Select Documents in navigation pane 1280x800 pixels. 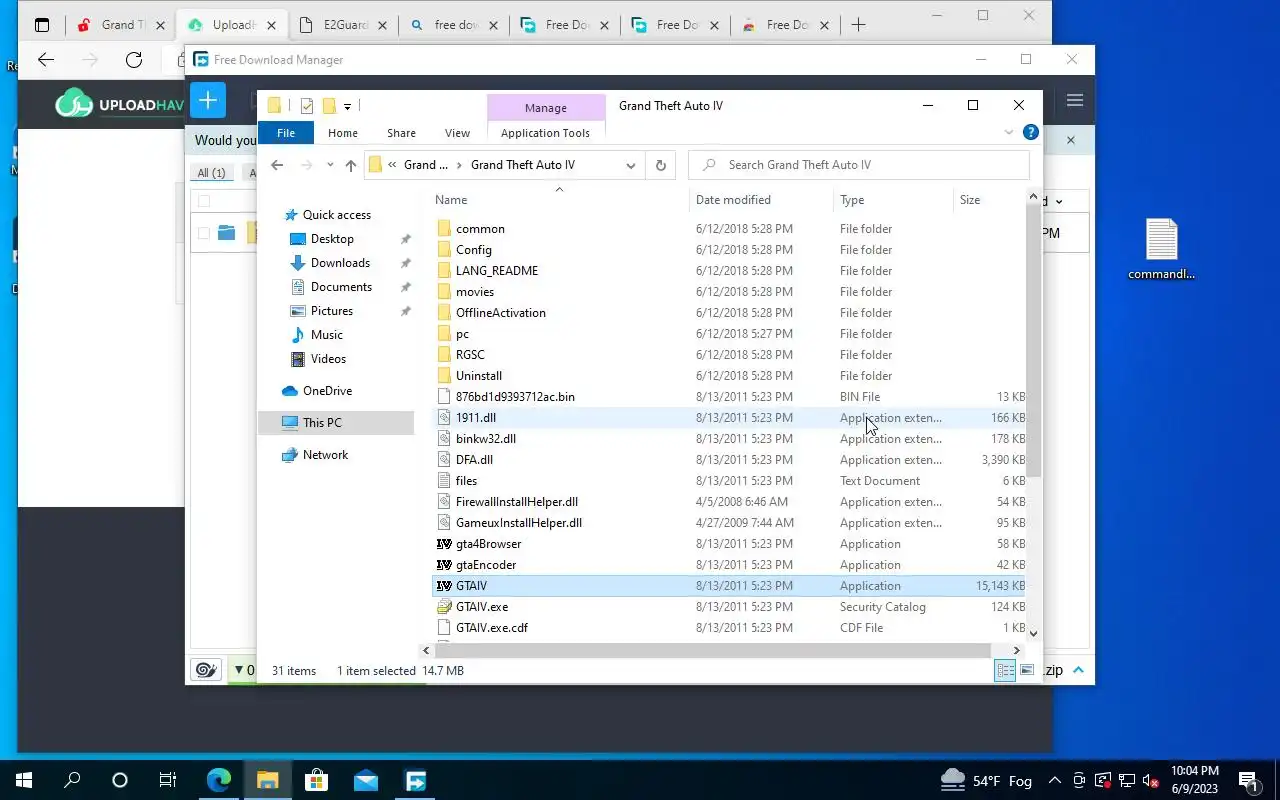pos(341,287)
